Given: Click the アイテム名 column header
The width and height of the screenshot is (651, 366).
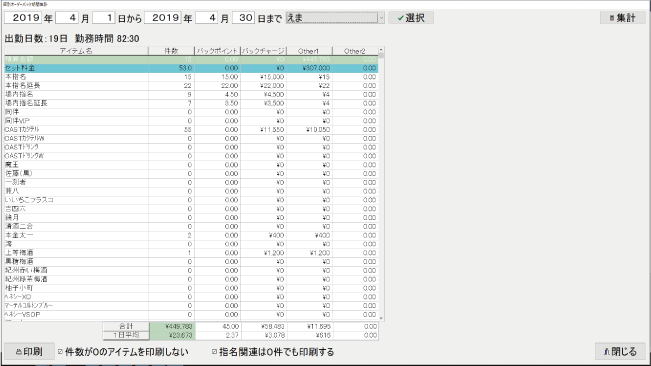Looking at the screenshot, I should tap(76, 51).
